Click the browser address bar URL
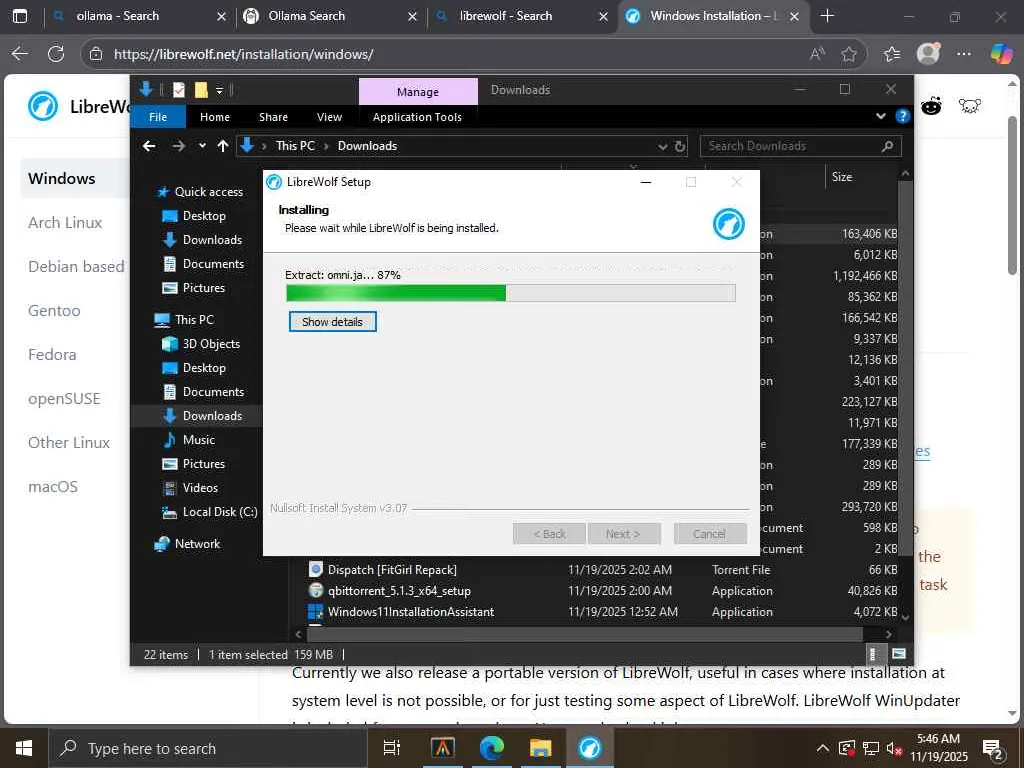The width and height of the screenshot is (1024, 768). click(x=244, y=54)
